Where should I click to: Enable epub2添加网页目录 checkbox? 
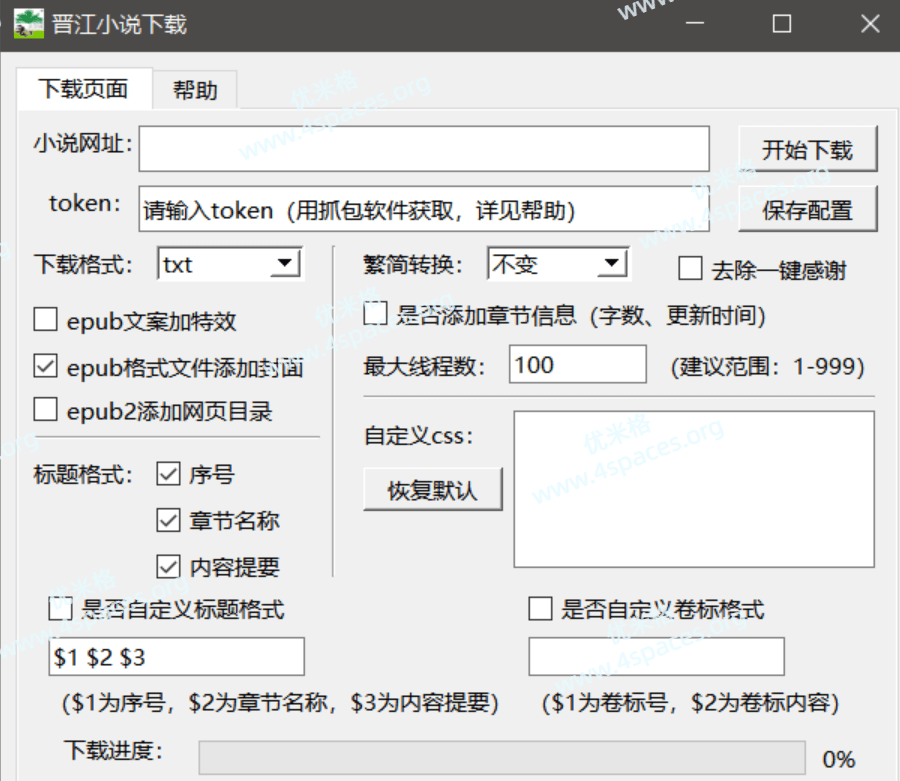point(46,410)
